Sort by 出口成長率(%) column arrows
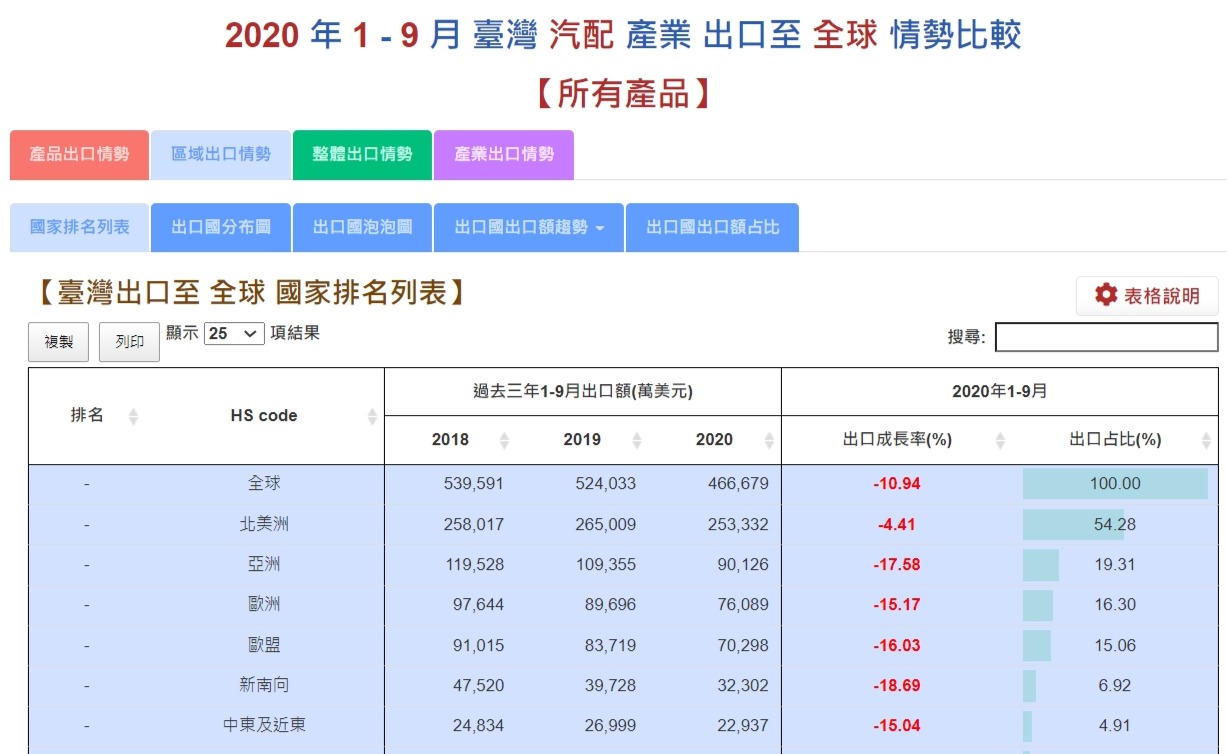This screenshot has height=754, width=1227. pyautogui.click(x=1000, y=440)
